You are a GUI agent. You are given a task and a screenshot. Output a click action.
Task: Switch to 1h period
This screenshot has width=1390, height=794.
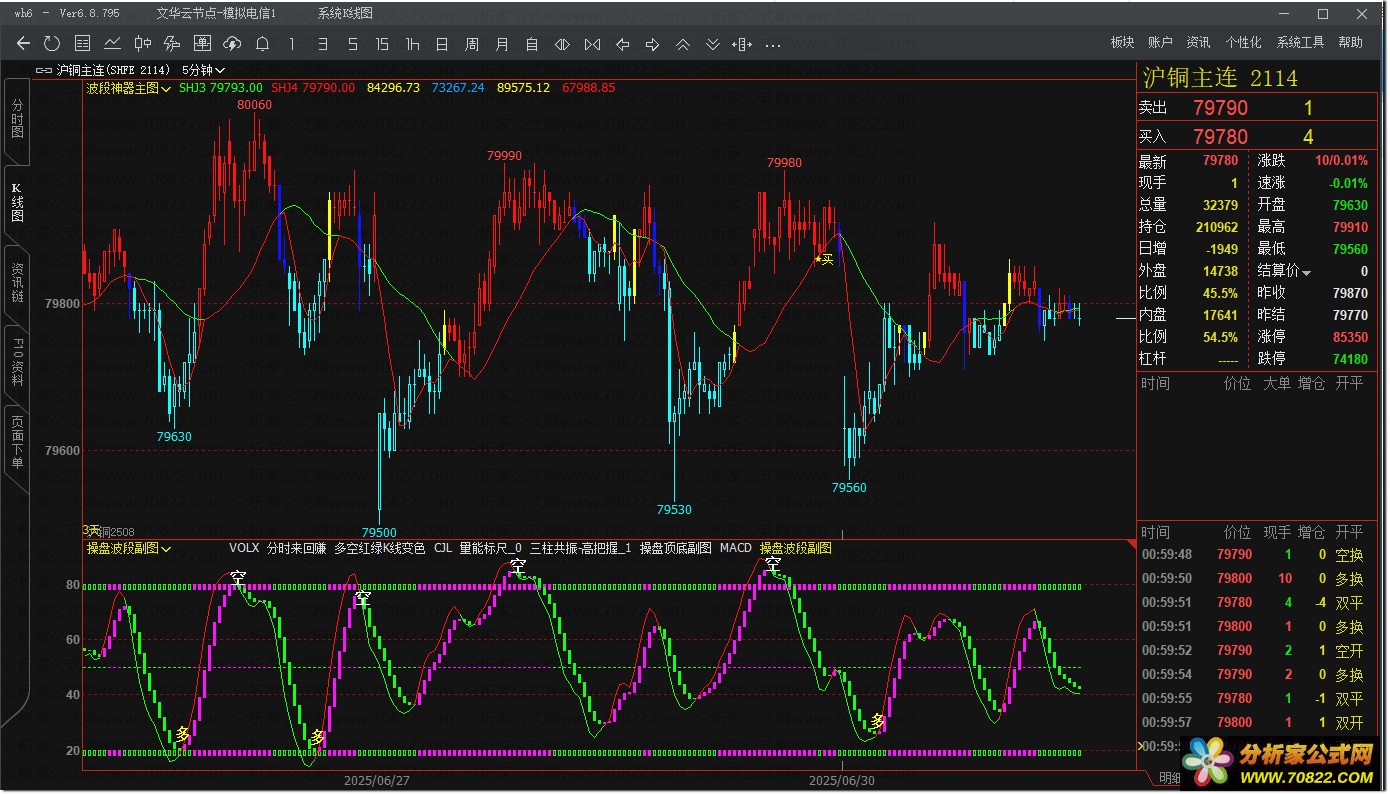(x=412, y=43)
